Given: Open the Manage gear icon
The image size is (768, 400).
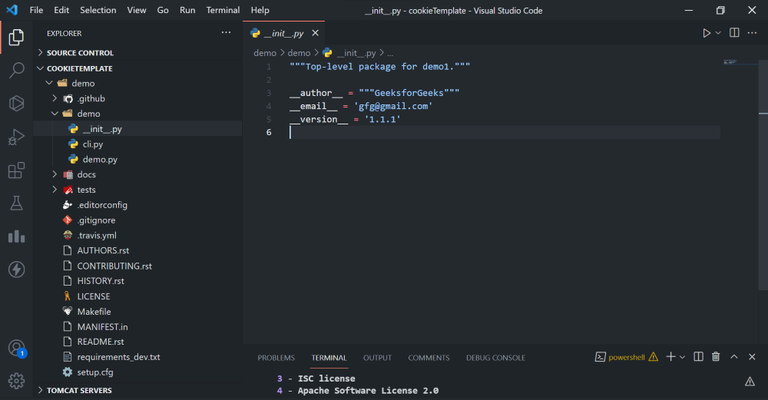Looking at the screenshot, I should point(16,381).
